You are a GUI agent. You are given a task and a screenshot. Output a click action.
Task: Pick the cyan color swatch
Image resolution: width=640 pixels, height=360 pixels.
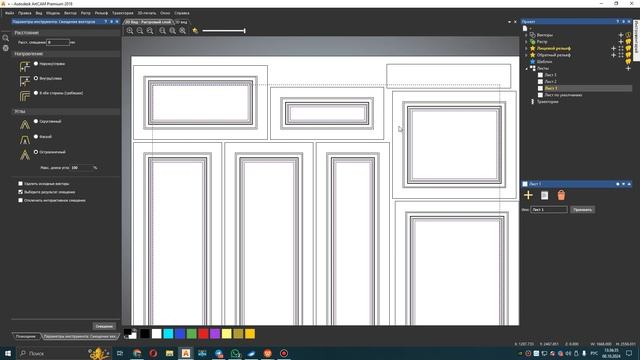click(168, 334)
